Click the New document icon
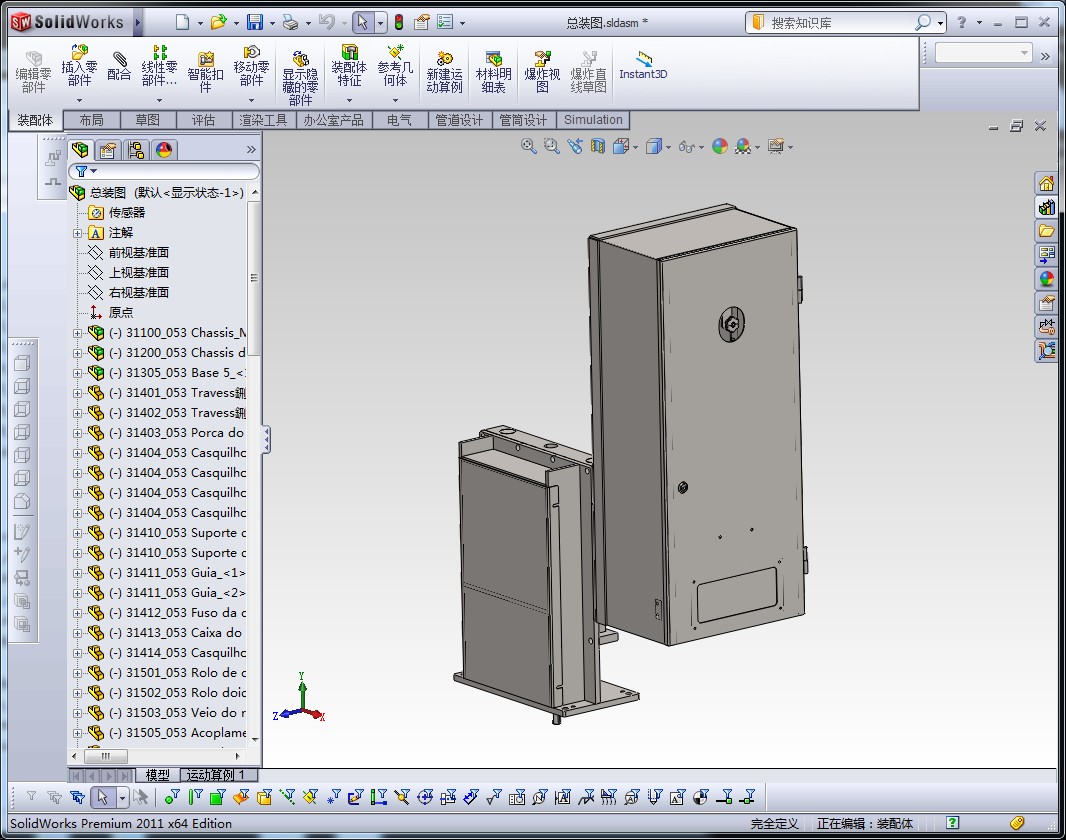Image resolution: width=1066 pixels, height=840 pixels. [x=182, y=22]
